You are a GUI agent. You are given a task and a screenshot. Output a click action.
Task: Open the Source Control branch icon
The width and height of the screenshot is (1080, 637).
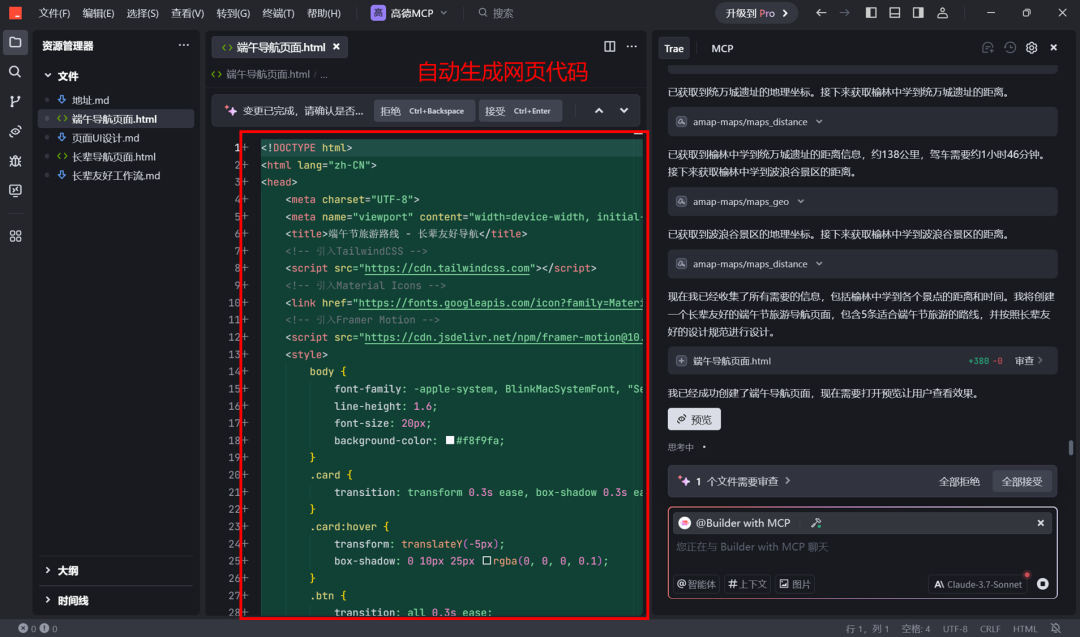[15, 101]
